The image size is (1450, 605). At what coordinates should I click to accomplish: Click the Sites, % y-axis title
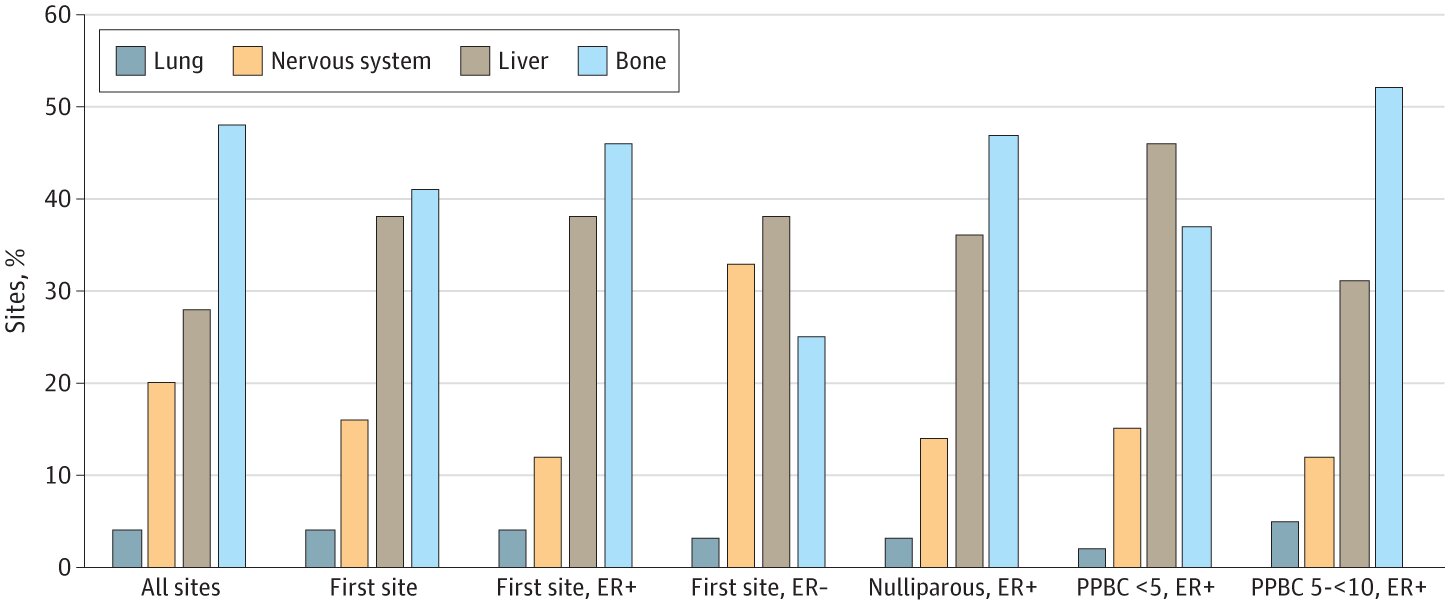tap(17, 291)
